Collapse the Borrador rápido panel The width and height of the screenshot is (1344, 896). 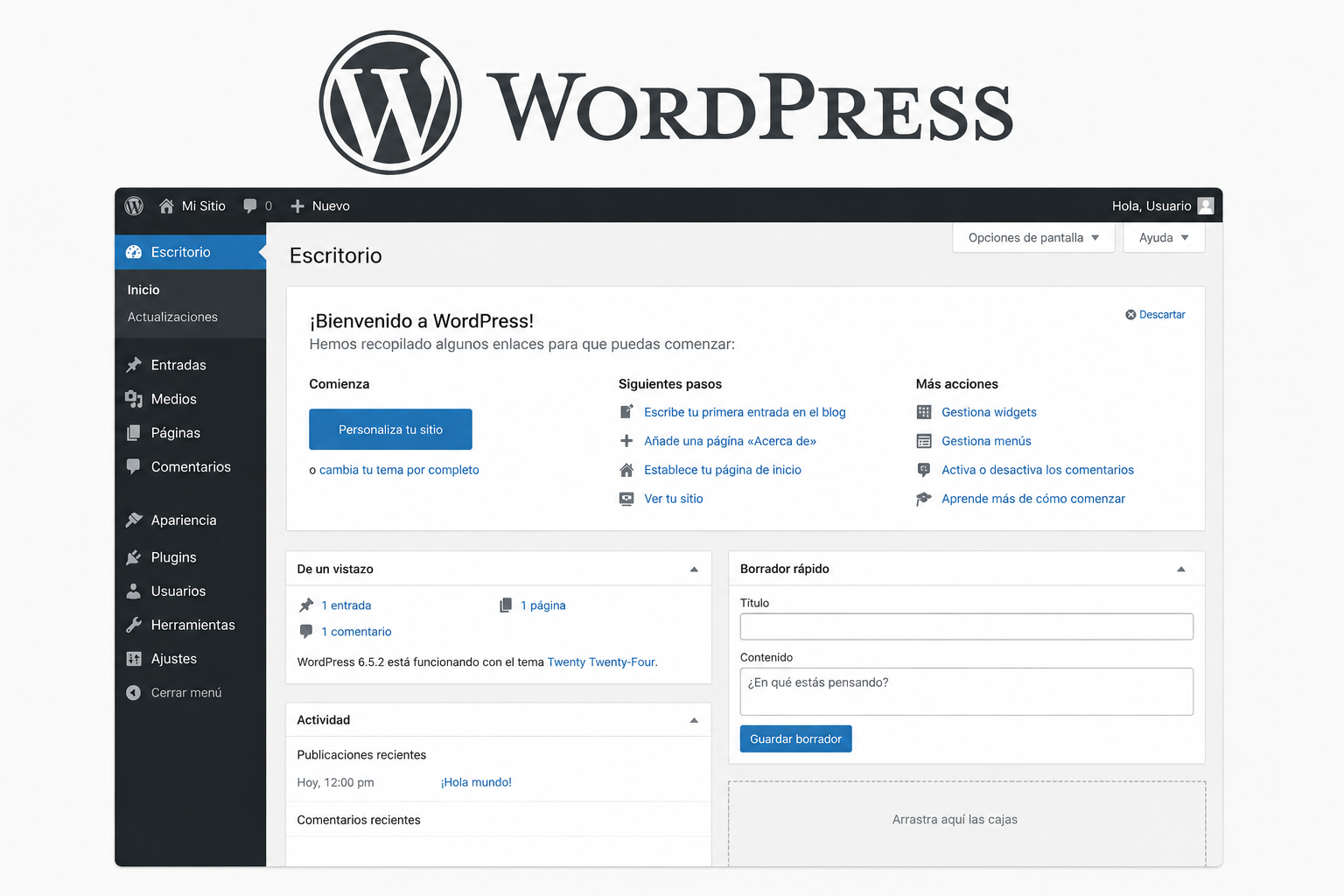1181,570
